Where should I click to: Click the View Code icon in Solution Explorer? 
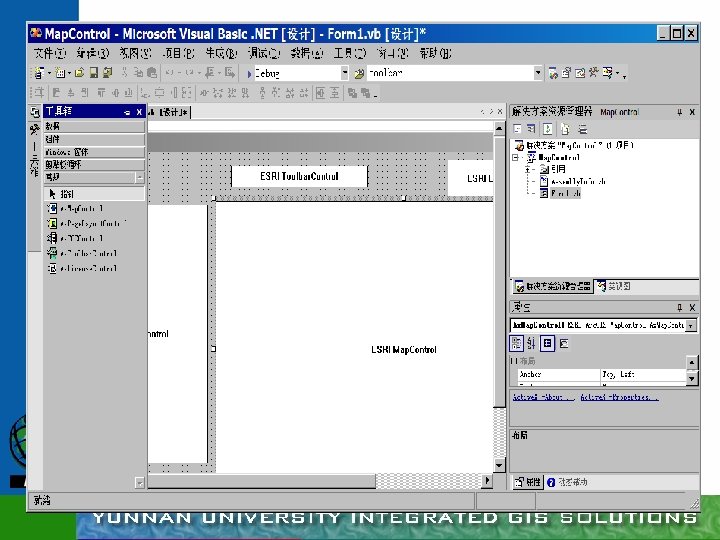[518, 129]
